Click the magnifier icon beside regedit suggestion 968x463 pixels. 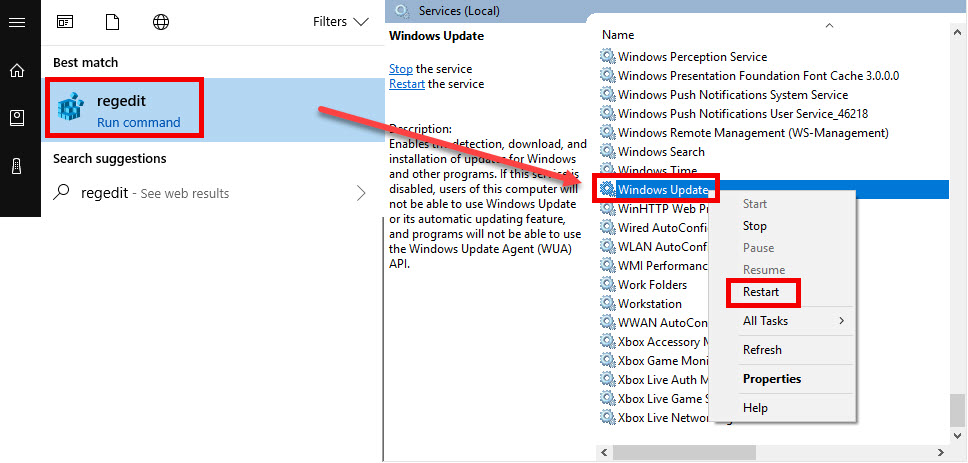click(x=62, y=193)
